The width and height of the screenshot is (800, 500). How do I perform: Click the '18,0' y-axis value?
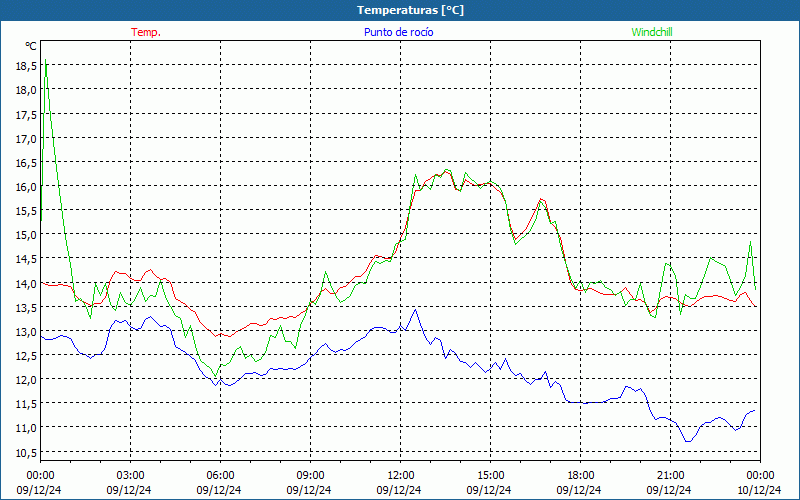[26, 90]
